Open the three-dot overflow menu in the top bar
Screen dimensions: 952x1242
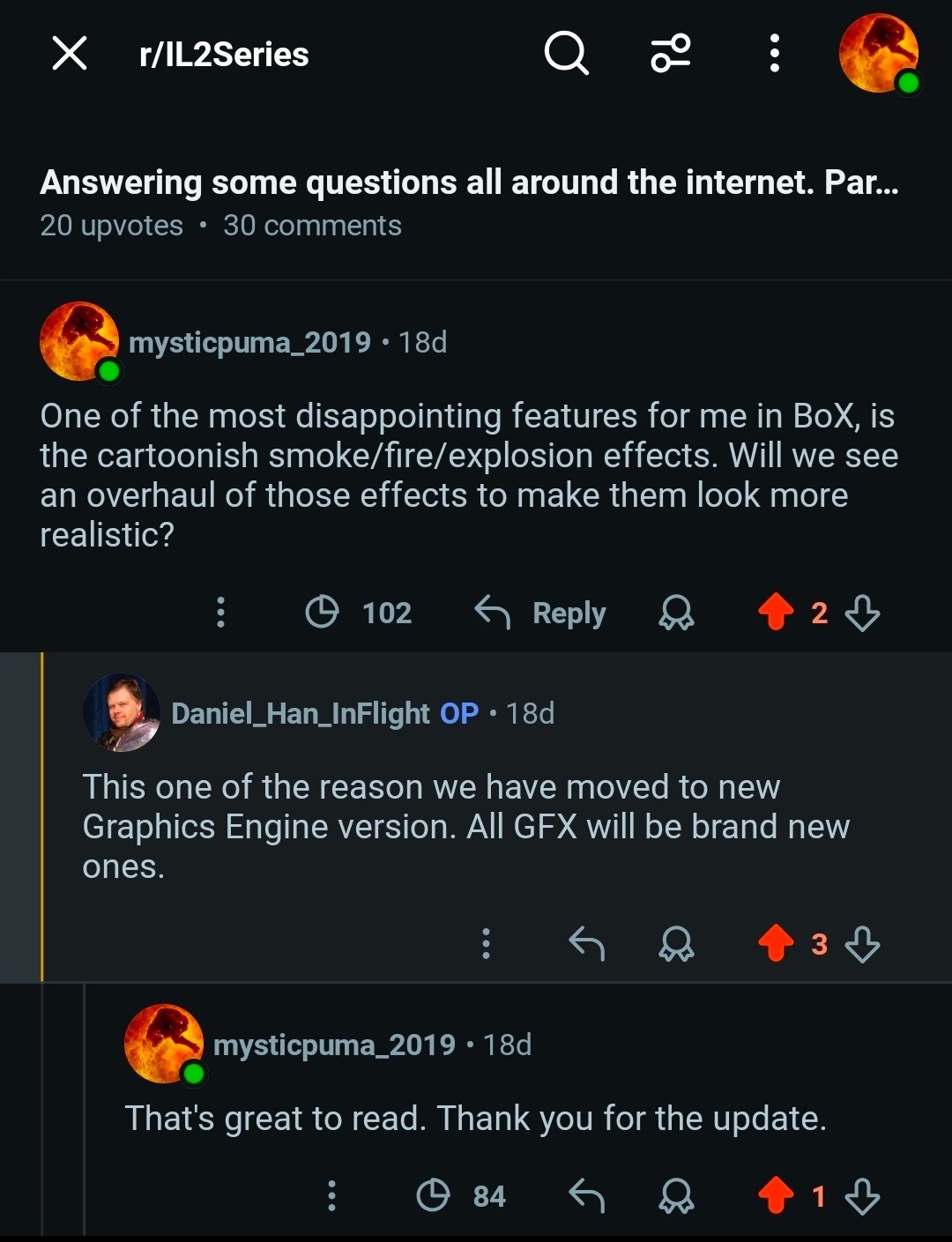[x=773, y=55]
